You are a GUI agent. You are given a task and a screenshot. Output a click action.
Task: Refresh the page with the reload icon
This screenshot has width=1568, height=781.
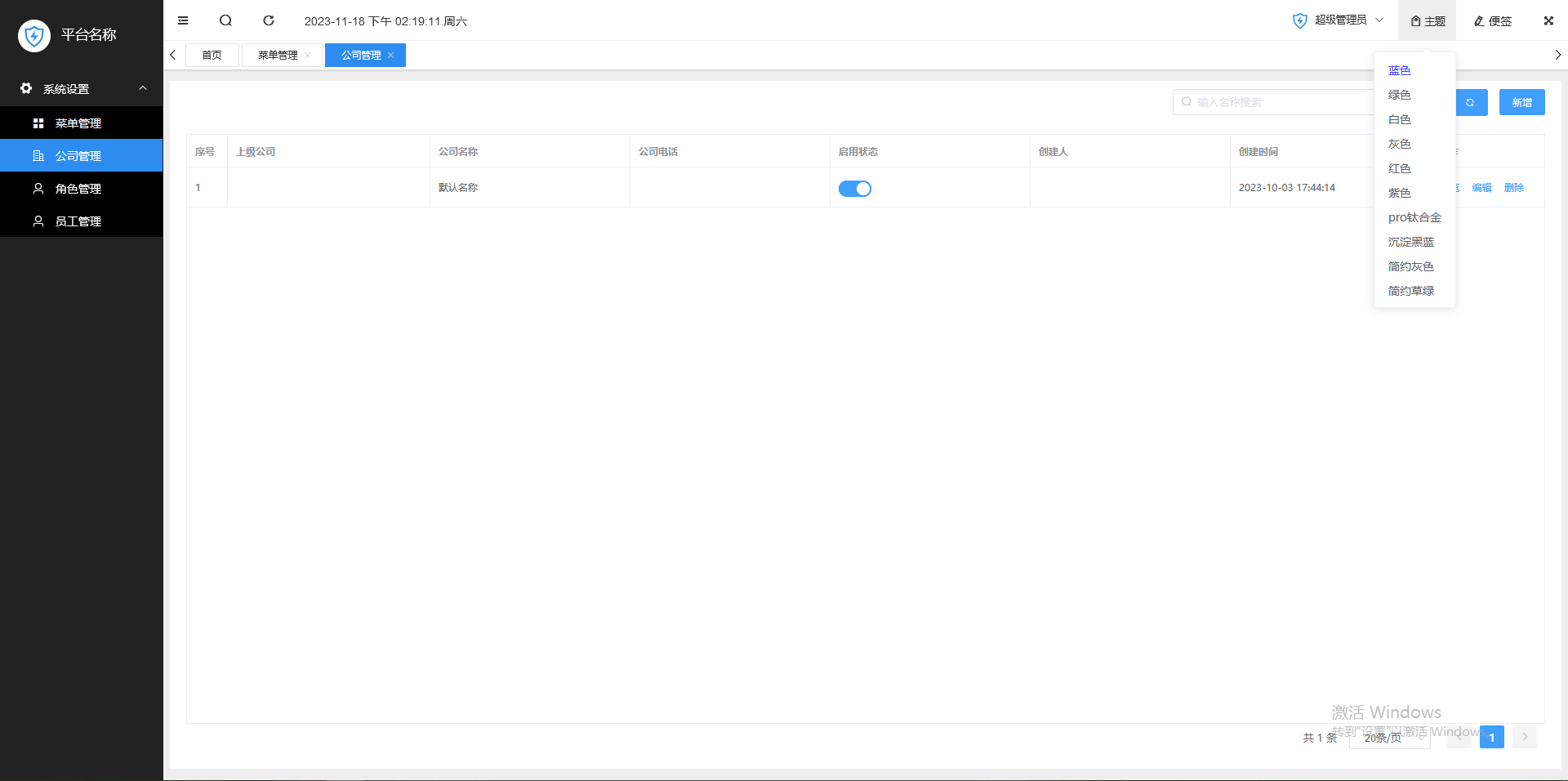(x=269, y=20)
